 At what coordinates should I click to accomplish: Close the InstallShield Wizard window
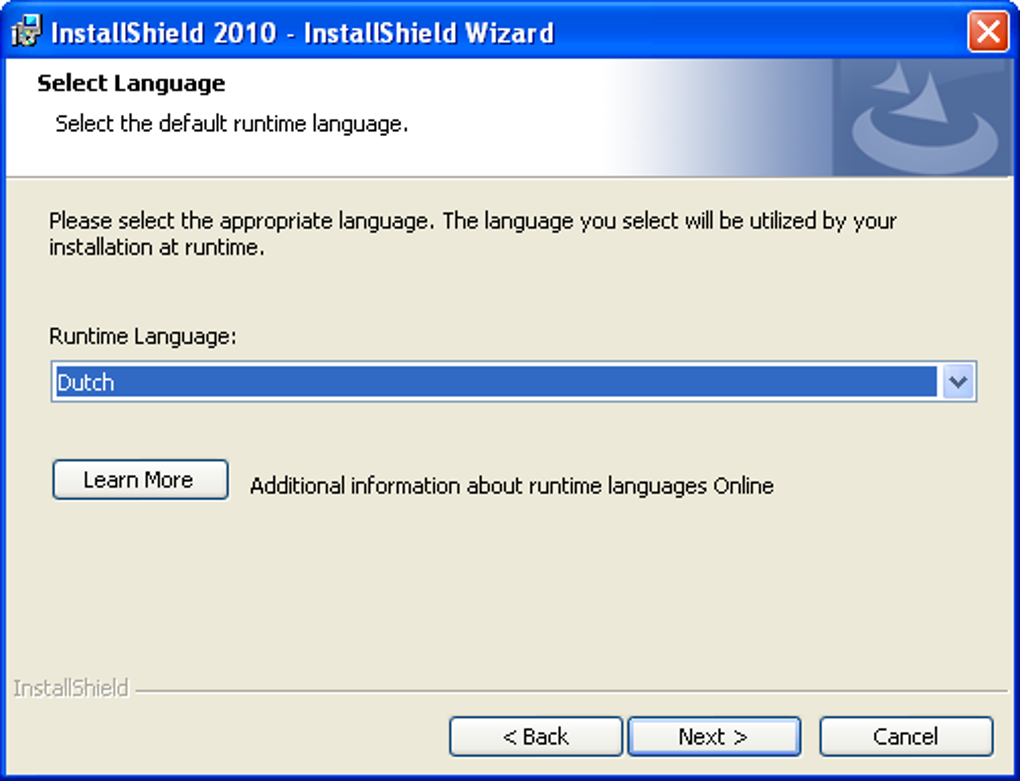pos(987,31)
